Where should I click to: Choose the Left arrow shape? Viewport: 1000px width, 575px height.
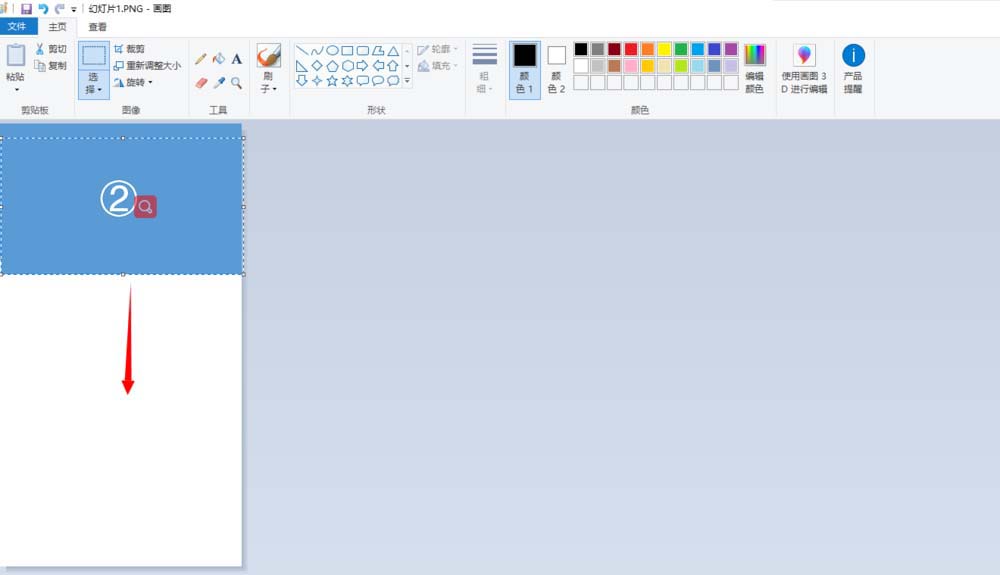(378, 66)
